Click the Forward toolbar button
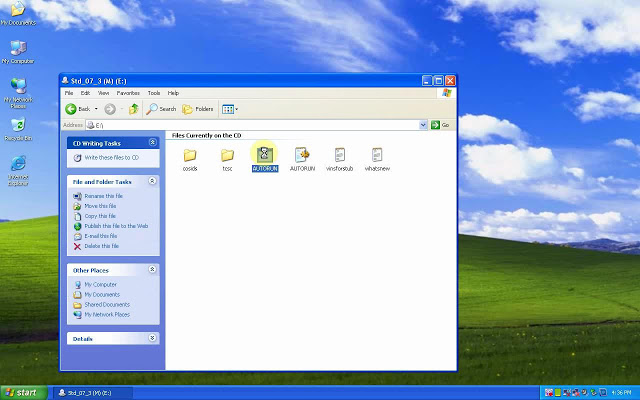 pyautogui.click(x=110, y=109)
